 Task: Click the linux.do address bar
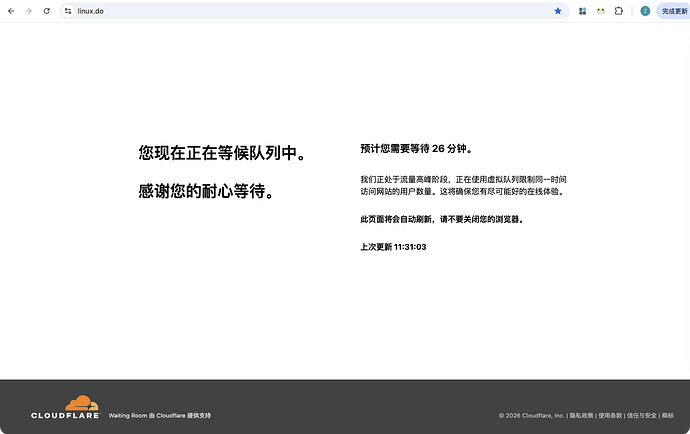tap(314, 11)
